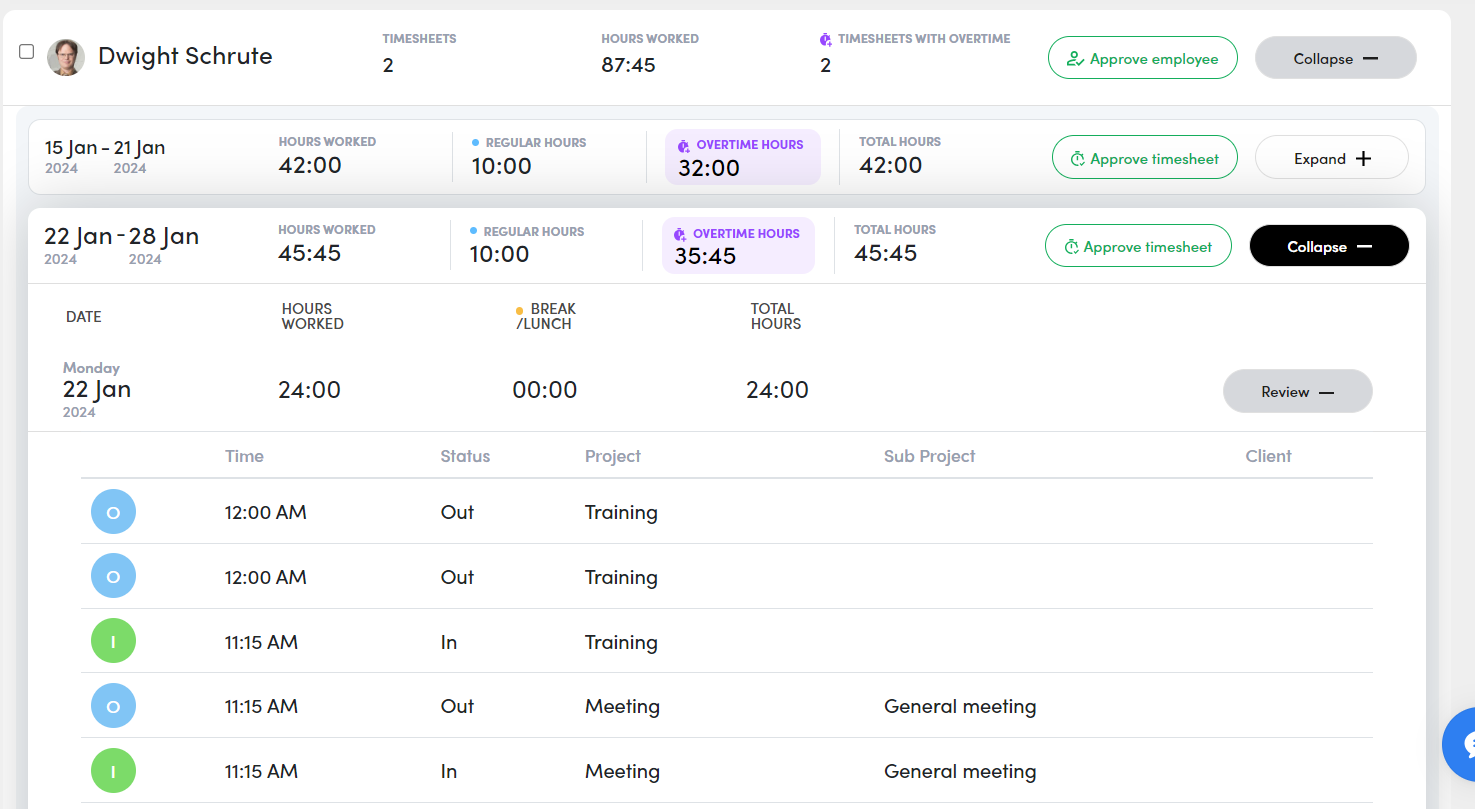Click overtime icon in the 32:00 badge

[684, 145]
